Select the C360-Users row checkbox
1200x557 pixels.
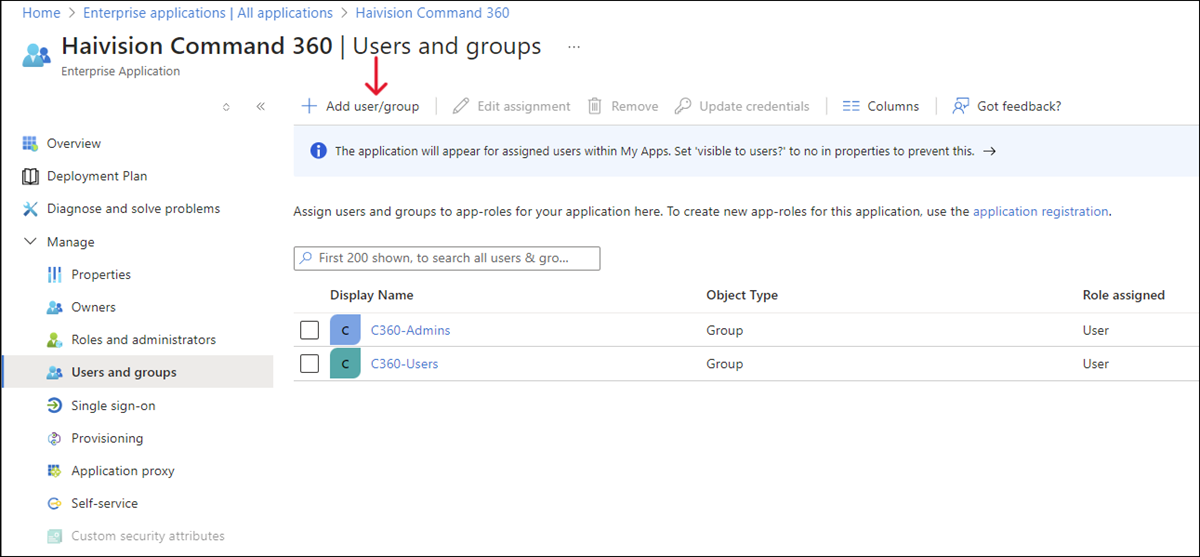(x=310, y=364)
